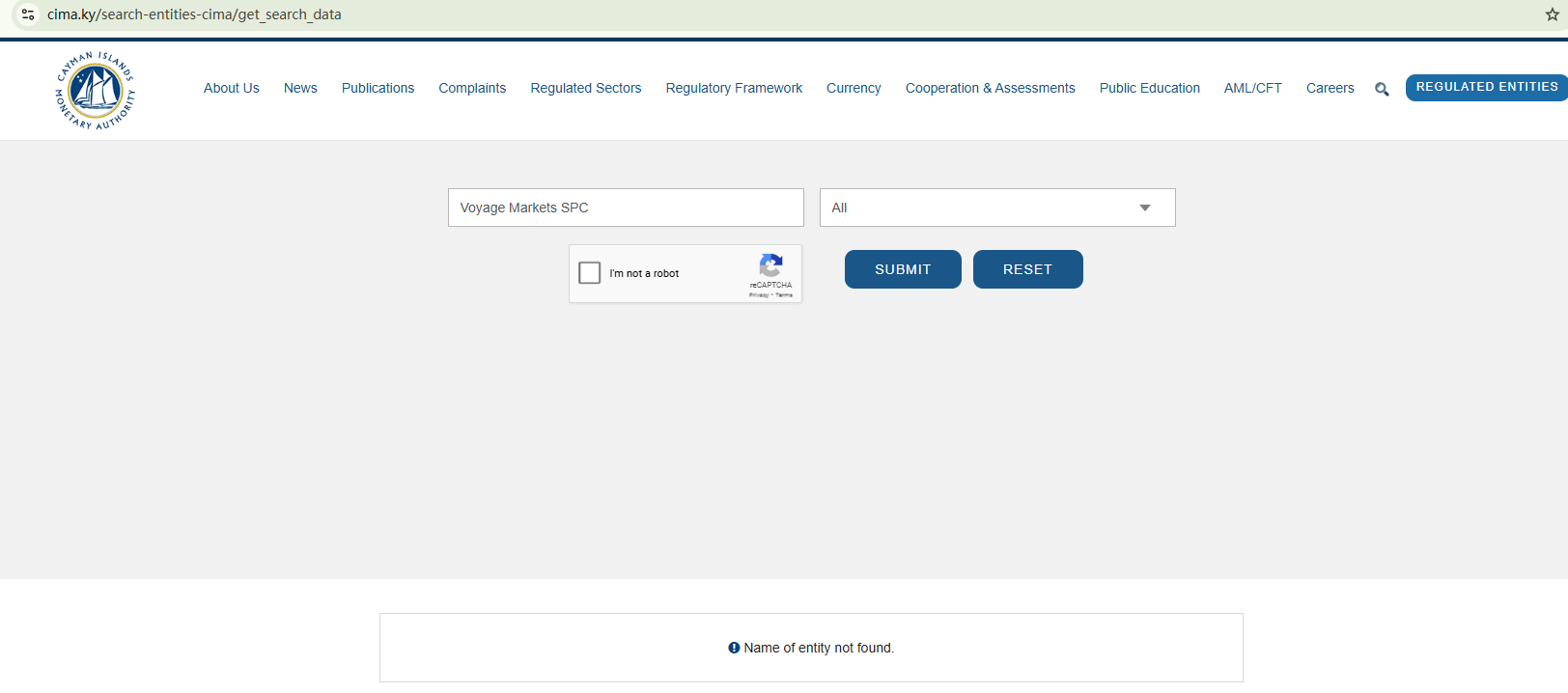Reset the search form
This screenshot has height=693, width=1568.
click(1028, 269)
